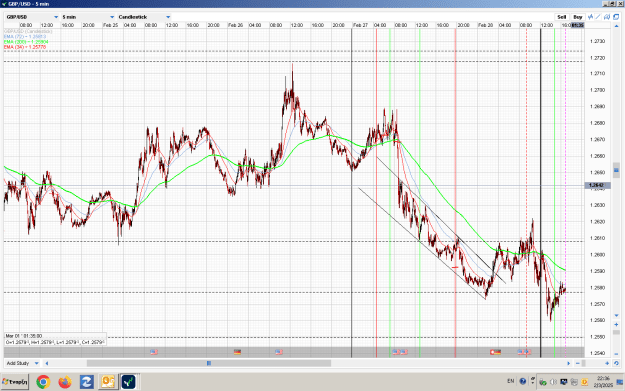
Task: Click the Feb 25 date label on the time axis
Action: click(x=110, y=25)
